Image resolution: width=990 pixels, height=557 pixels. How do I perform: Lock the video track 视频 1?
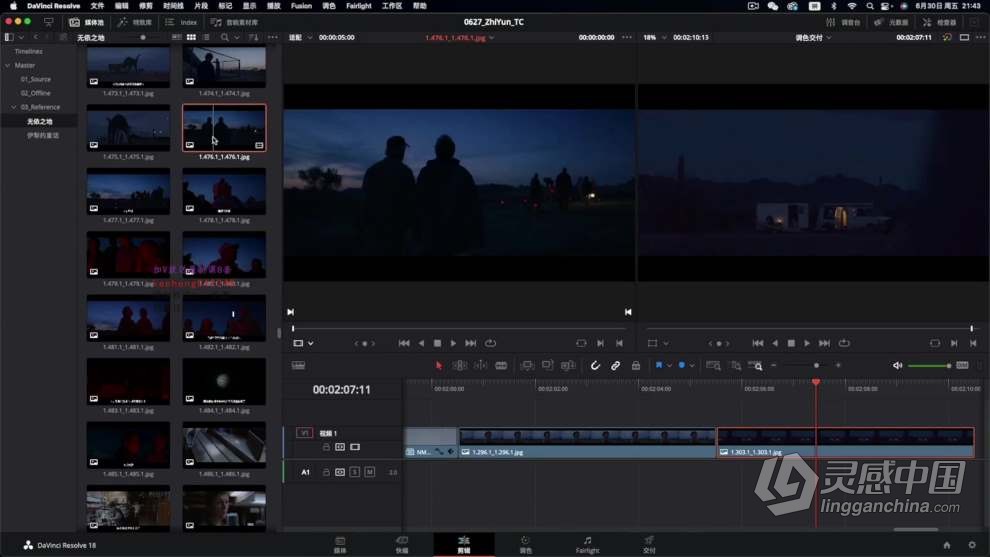[x=326, y=447]
